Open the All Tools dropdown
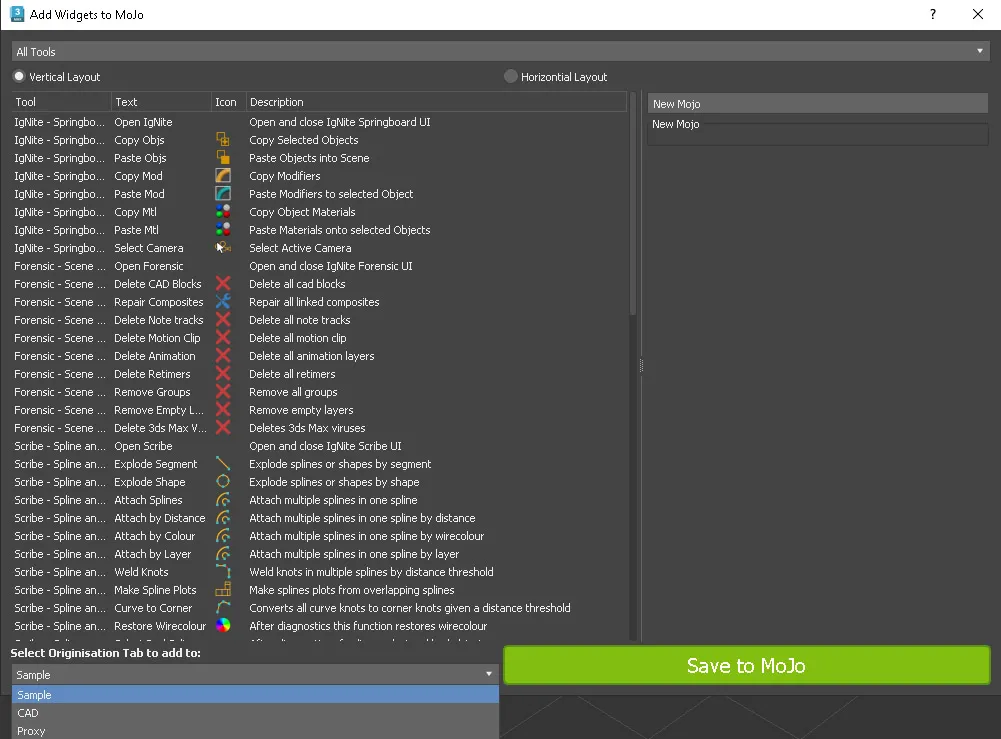This screenshot has width=1001, height=739. tap(500, 52)
